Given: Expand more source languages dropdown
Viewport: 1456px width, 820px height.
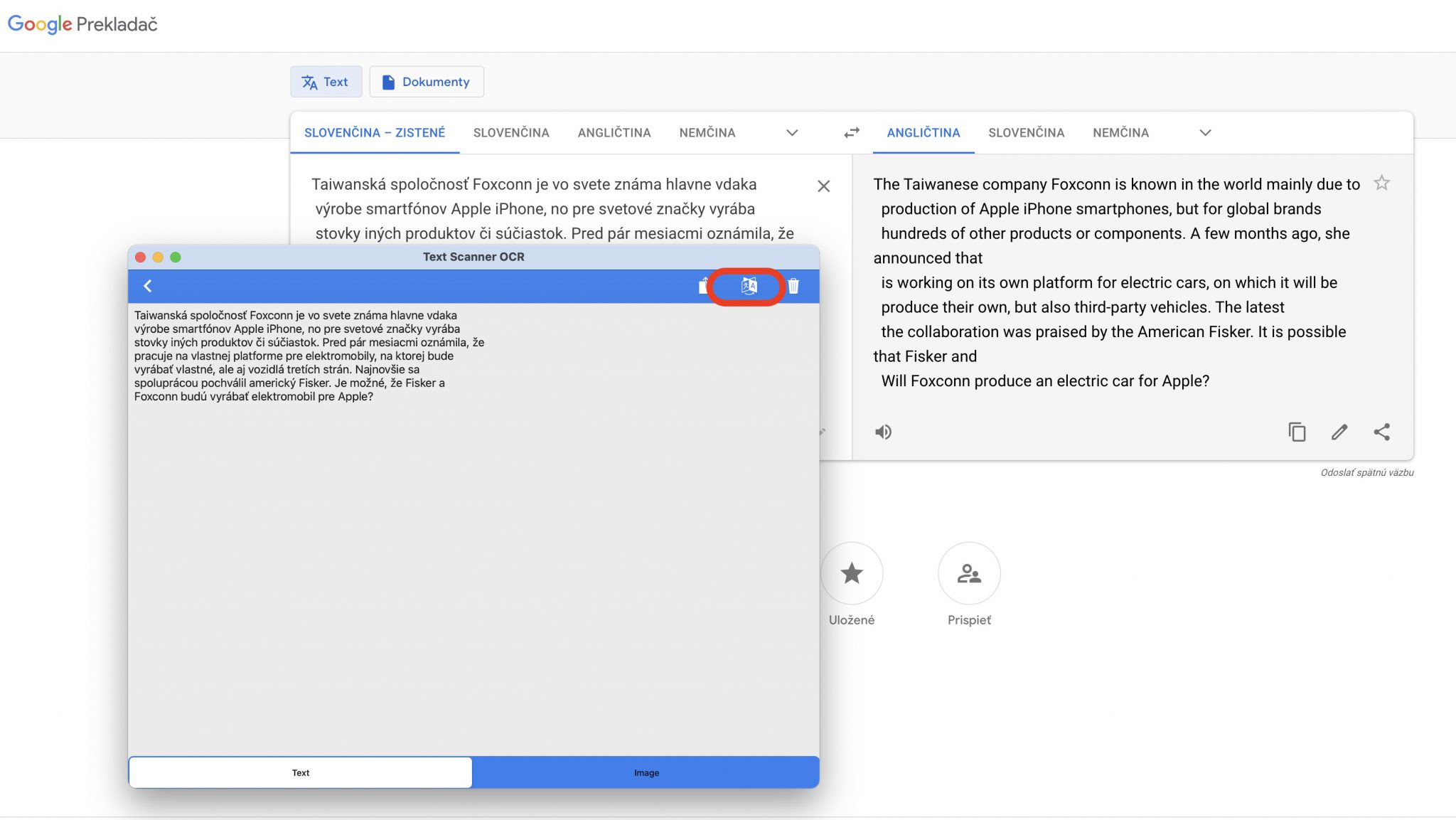Looking at the screenshot, I should click(x=792, y=133).
